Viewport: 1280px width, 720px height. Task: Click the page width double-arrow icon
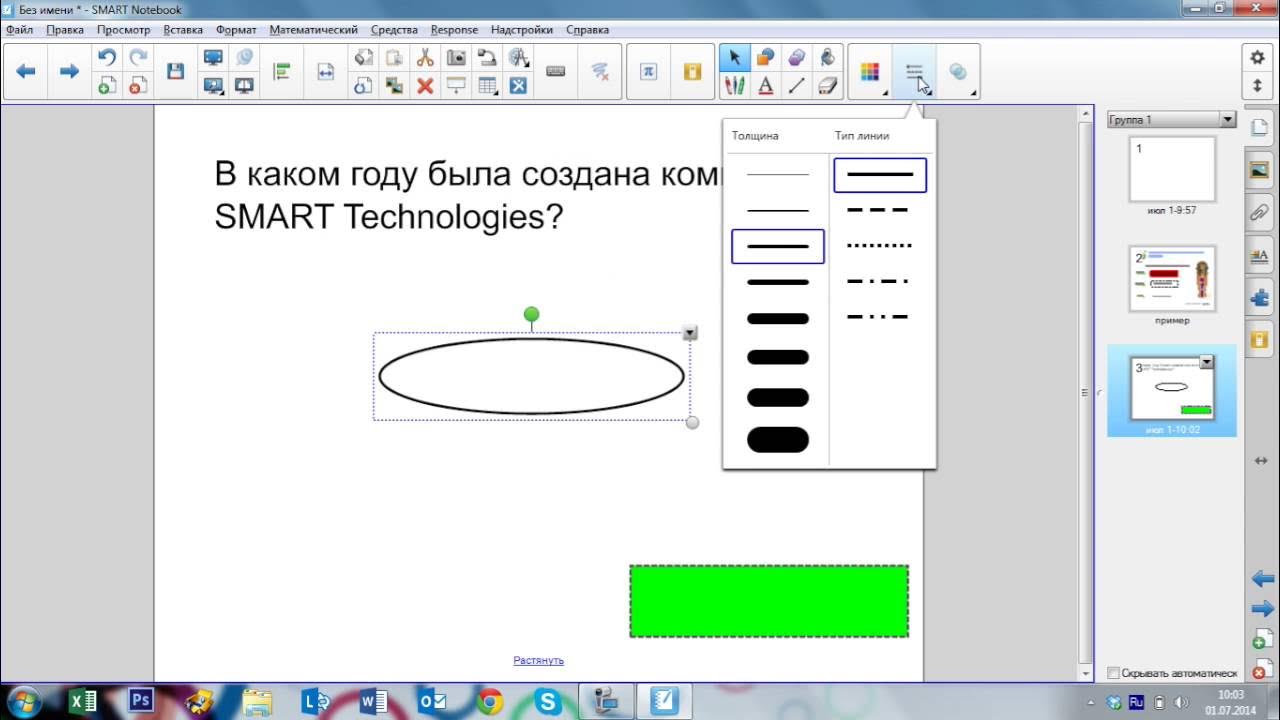(325, 71)
